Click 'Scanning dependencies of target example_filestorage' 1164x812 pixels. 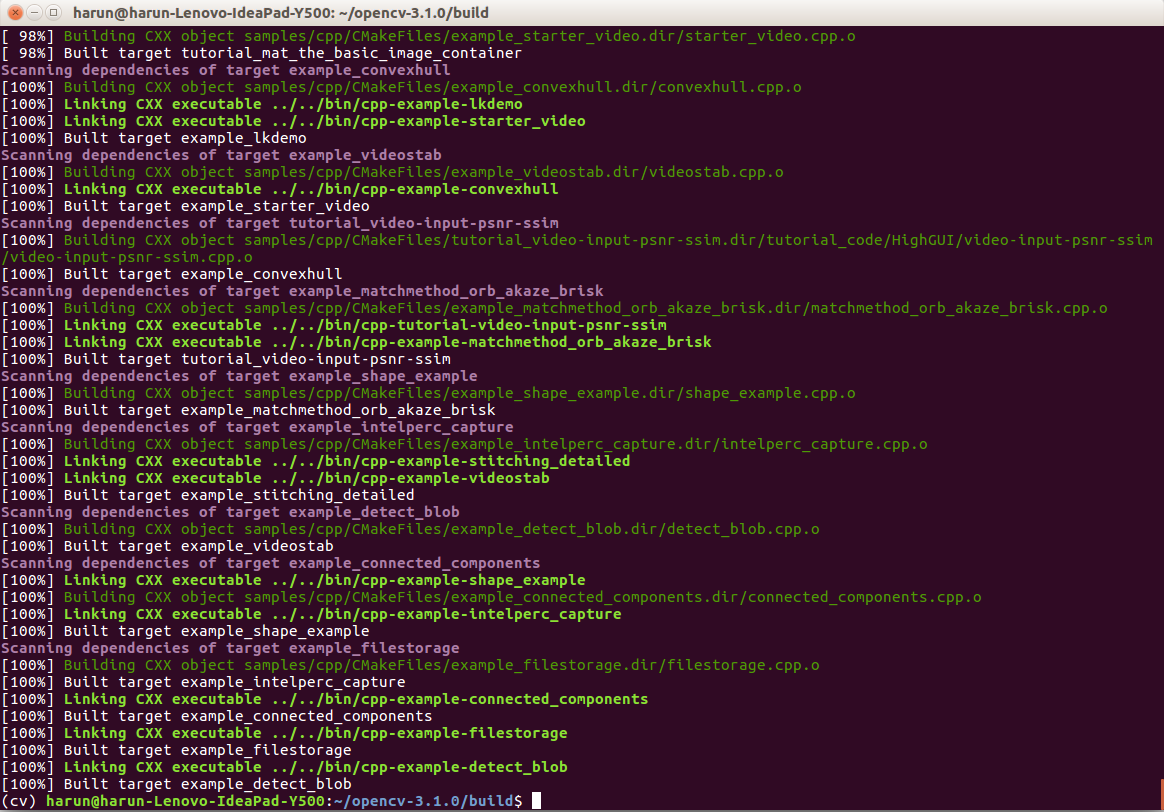(229, 649)
